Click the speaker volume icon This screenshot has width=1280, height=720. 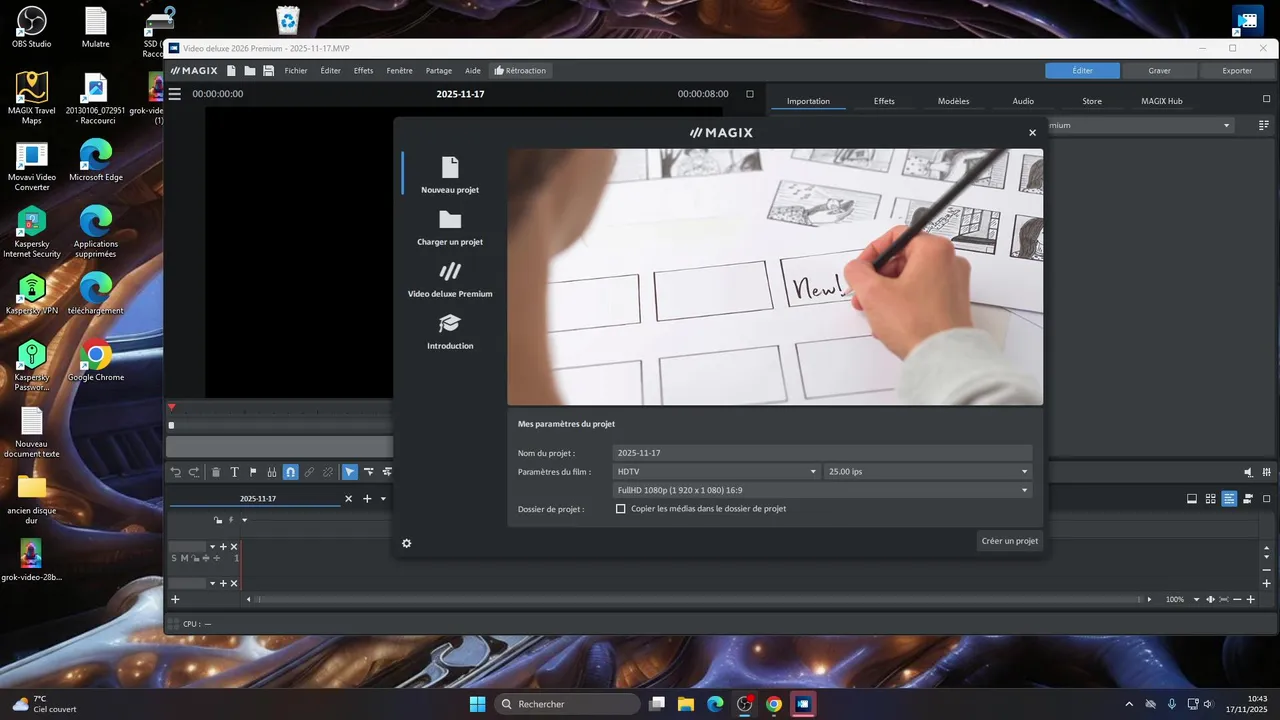[1248, 472]
